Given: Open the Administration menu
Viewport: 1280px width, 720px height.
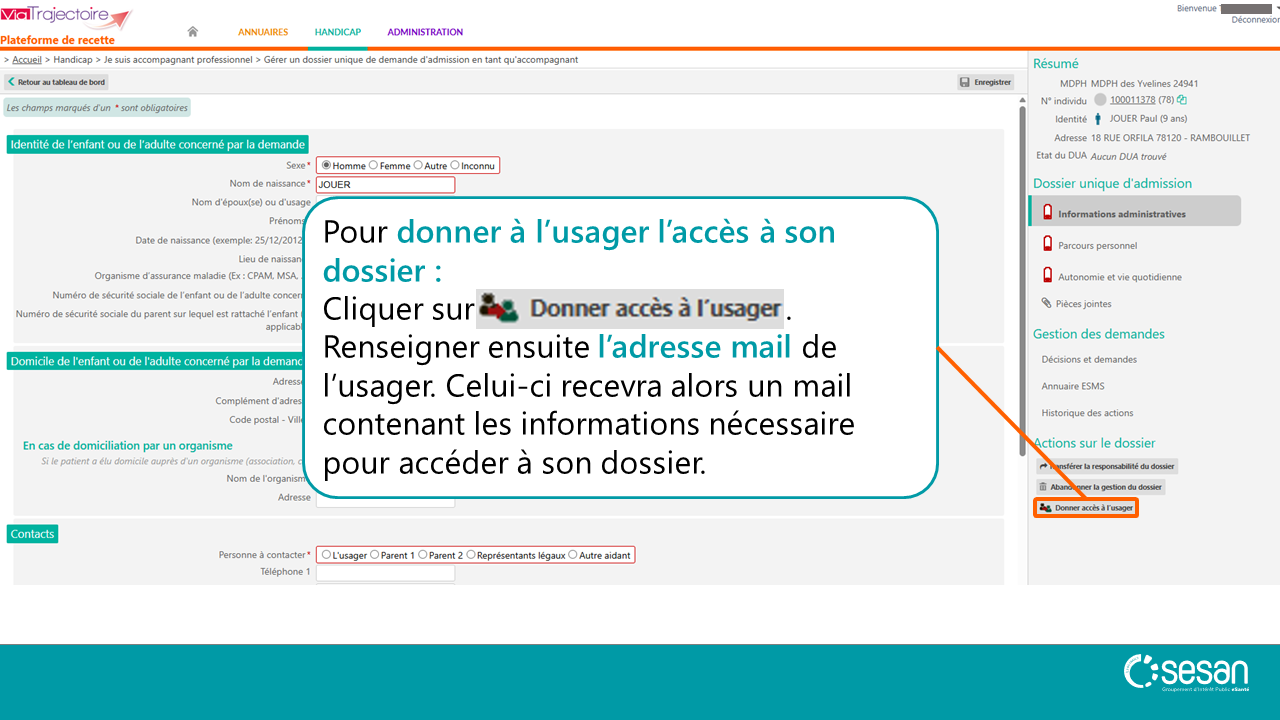Looking at the screenshot, I should [425, 32].
